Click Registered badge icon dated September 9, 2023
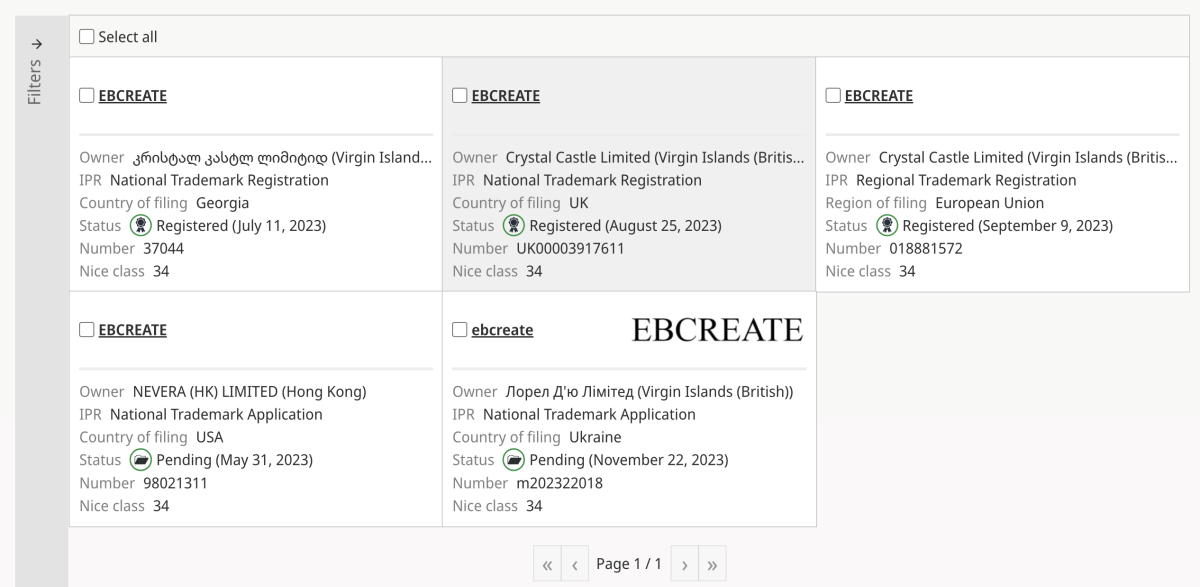This screenshot has width=1200, height=587. tap(885, 226)
